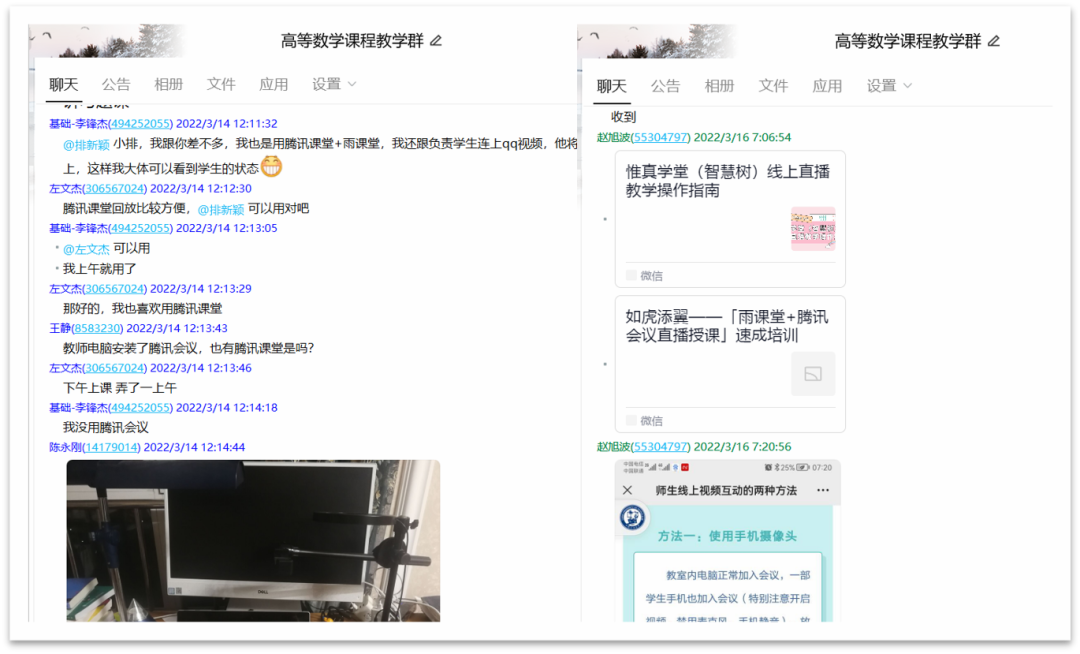Click the edit pencil beside the right group name
Viewport: 1080px width, 654px height.
tap(993, 41)
